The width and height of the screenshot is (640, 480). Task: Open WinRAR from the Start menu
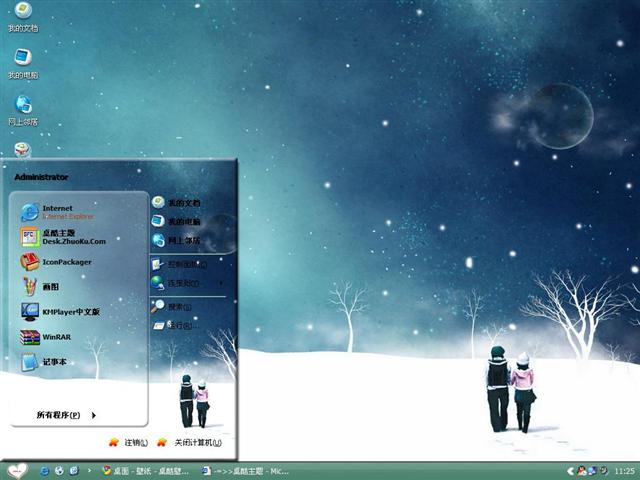(x=45, y=337)
